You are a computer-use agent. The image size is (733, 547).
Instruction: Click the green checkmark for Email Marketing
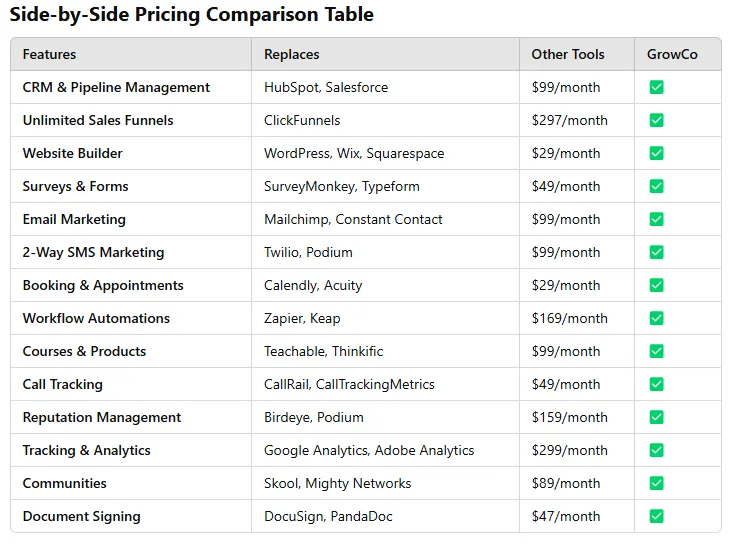(x=656, y=219)
